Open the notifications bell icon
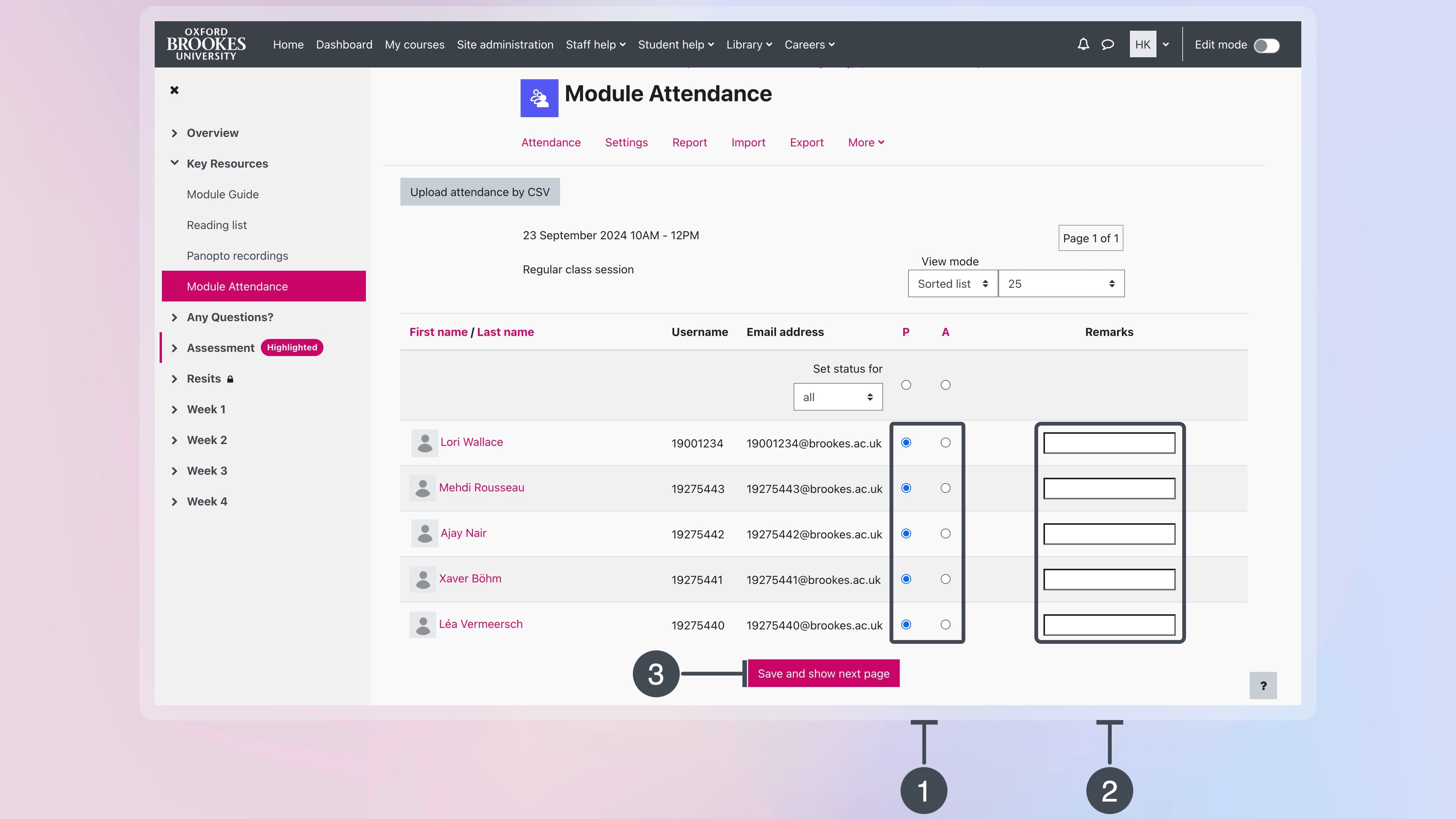The width and height of the screenshot is (1456, 819). pos(1083,44)
